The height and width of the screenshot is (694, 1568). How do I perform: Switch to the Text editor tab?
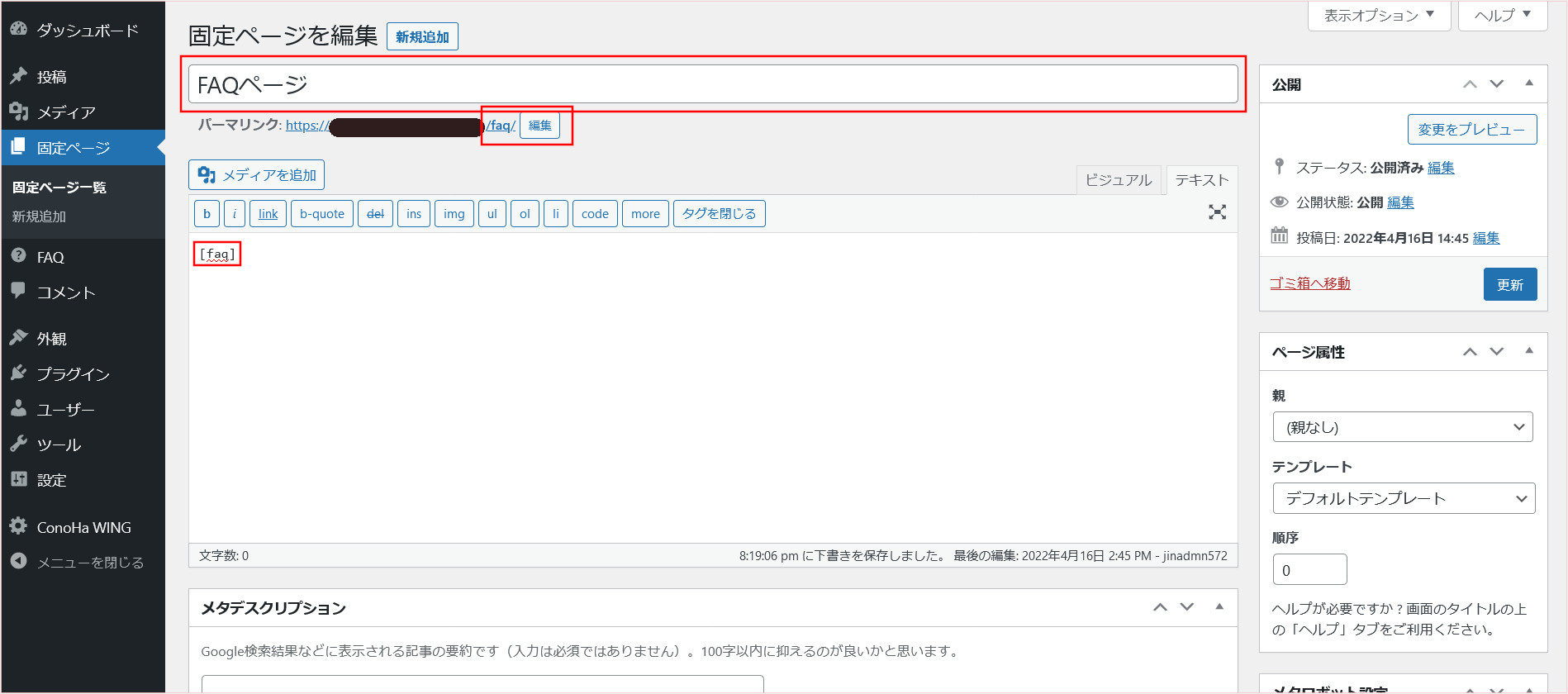point(1201,180)
